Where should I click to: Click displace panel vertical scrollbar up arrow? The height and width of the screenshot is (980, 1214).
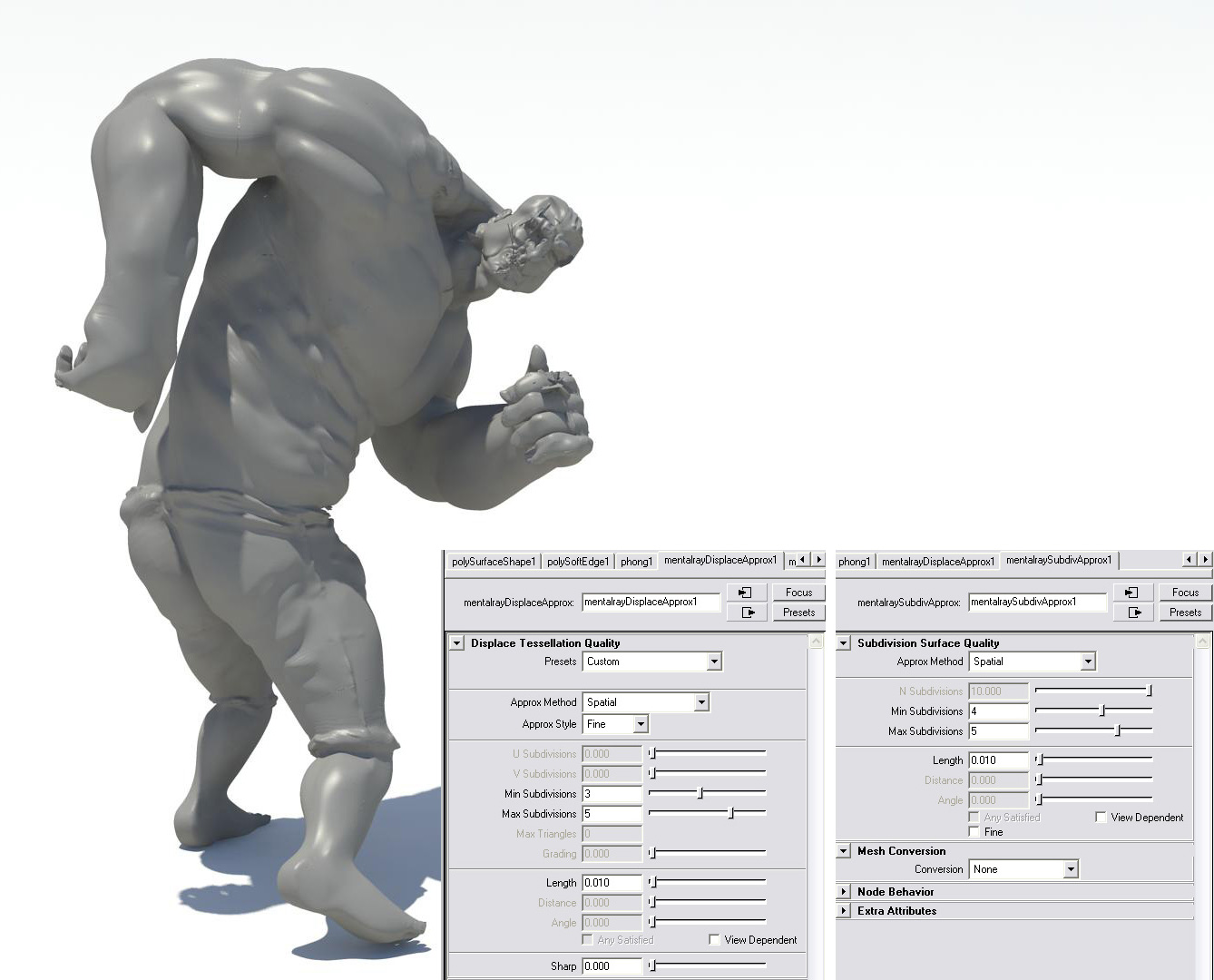pyautogui.click(x=817, y=642)
